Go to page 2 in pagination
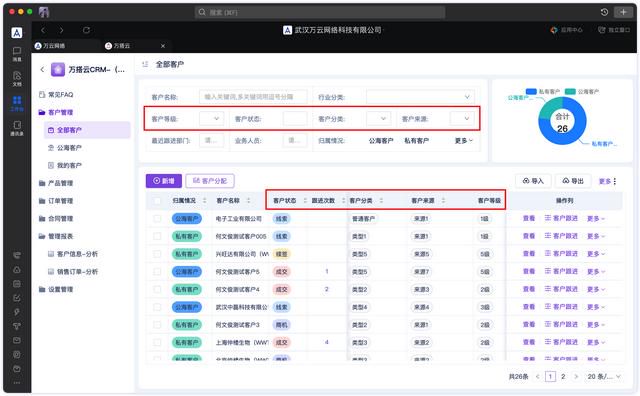640x396 pixels. (x=563, y=376)
